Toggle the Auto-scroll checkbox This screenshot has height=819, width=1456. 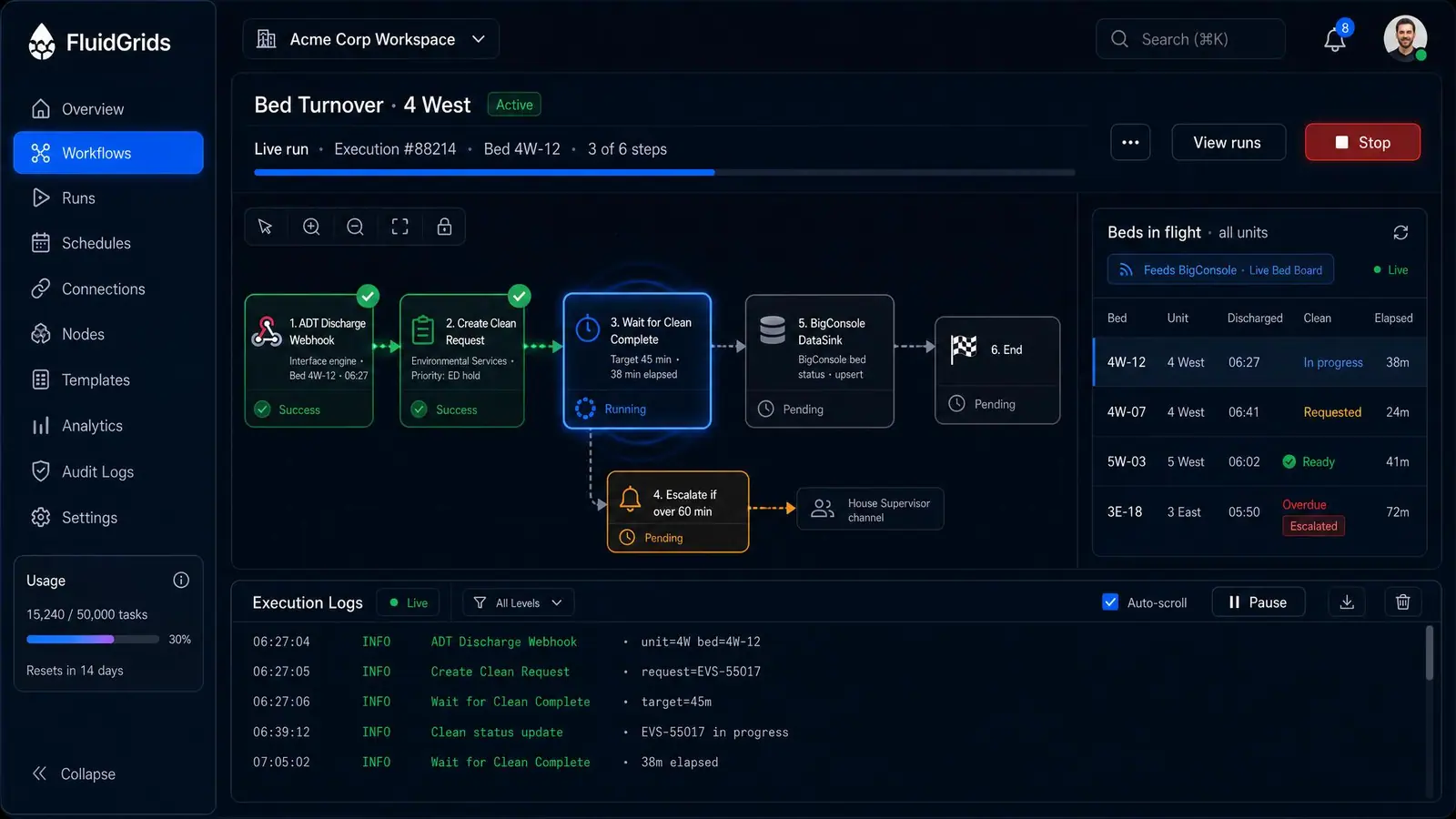[x=1110, y=602]
